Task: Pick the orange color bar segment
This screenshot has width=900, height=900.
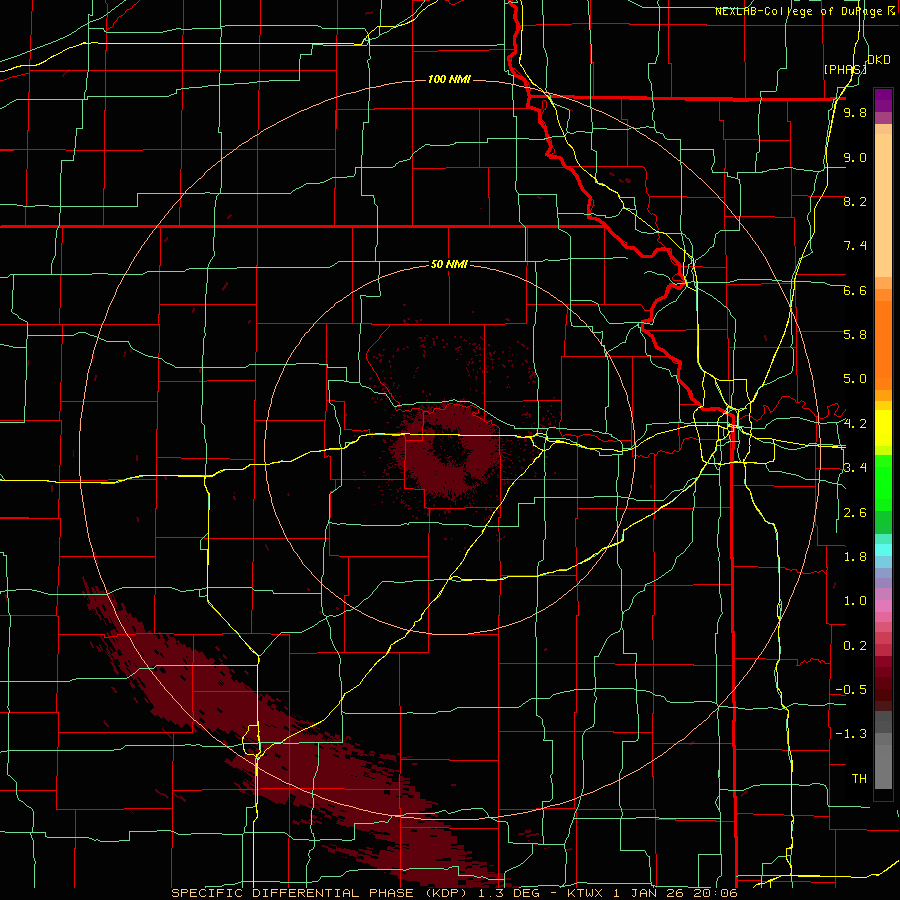Action: (883, 345)
